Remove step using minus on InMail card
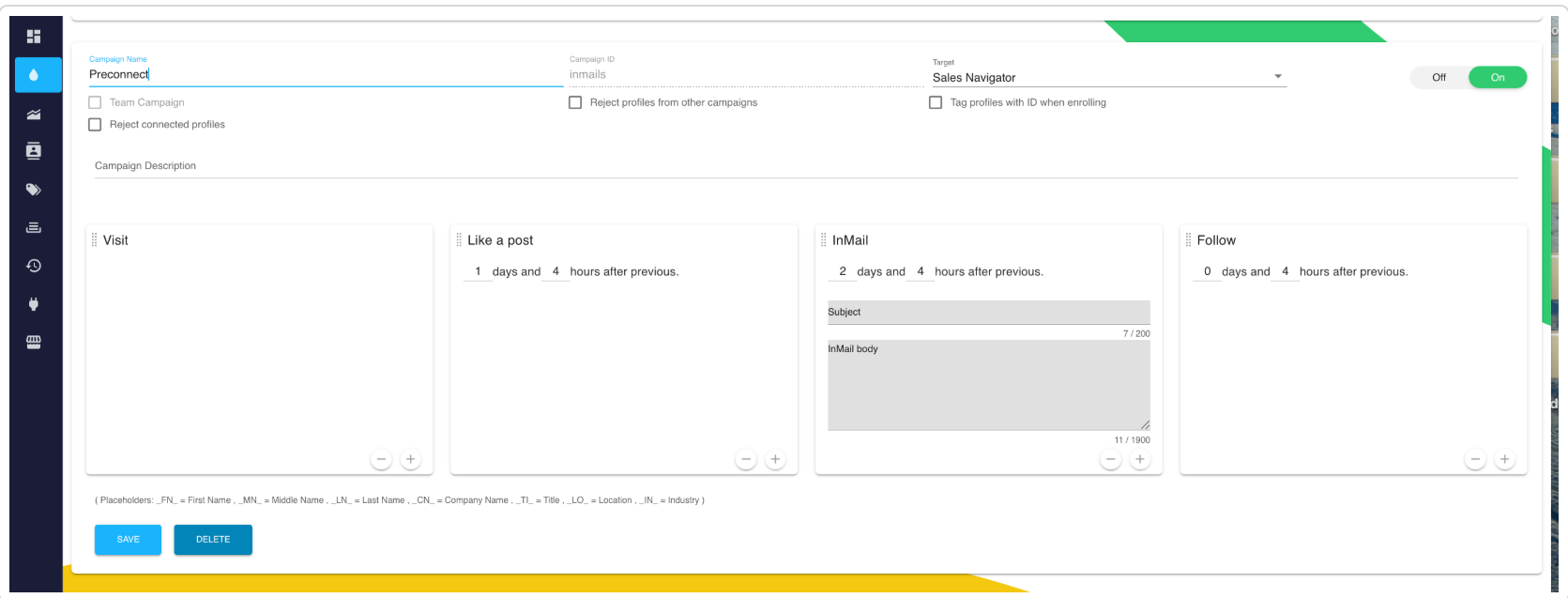Viewport: 1568px width, 598px height. (1111, 460)
